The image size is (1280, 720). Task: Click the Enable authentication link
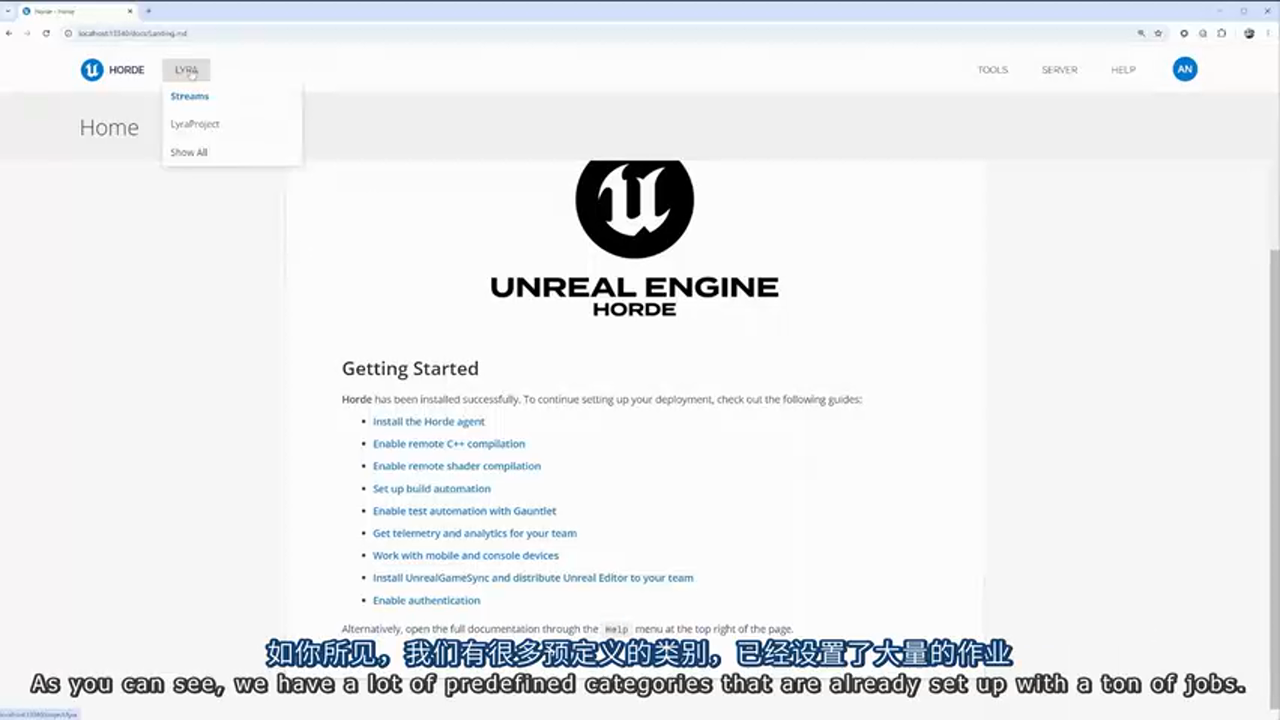click(426, 600)
